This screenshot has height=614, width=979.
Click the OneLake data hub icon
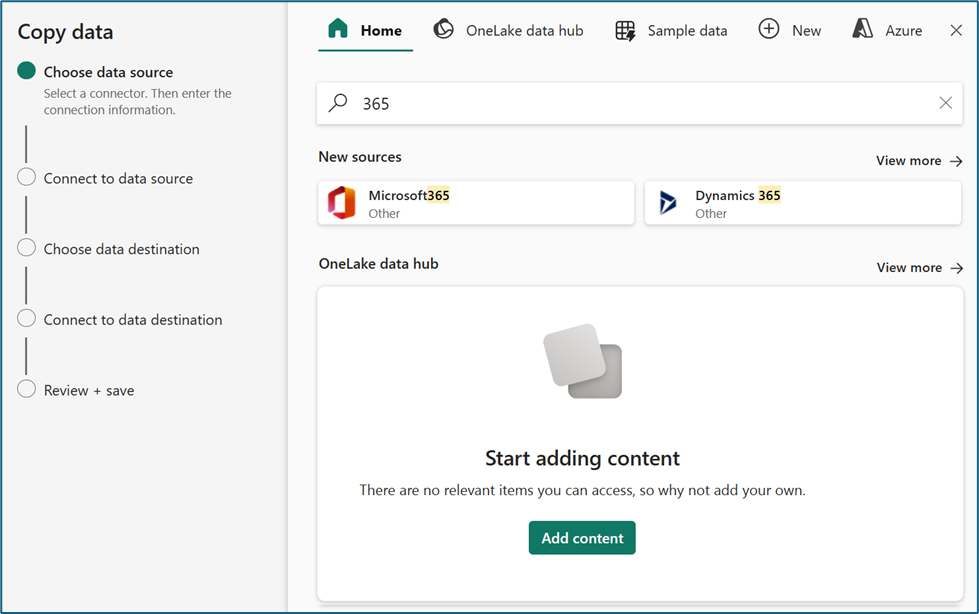click(x=443, y=29)
